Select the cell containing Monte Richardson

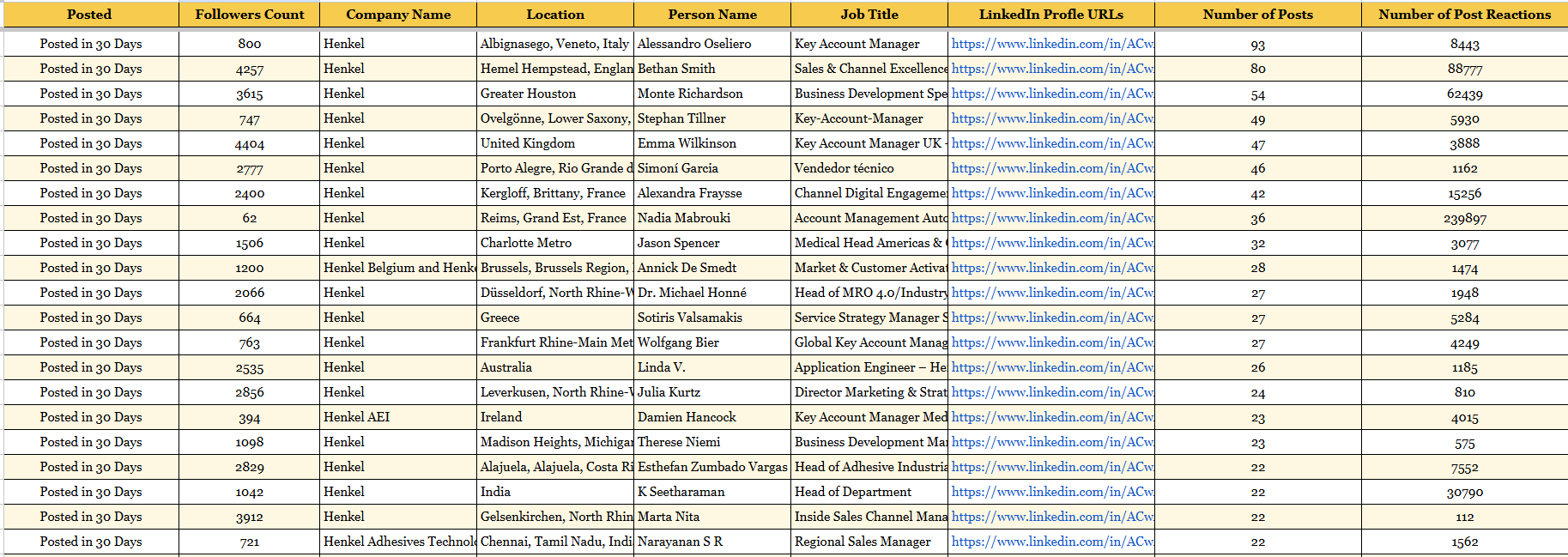(690, 94)
